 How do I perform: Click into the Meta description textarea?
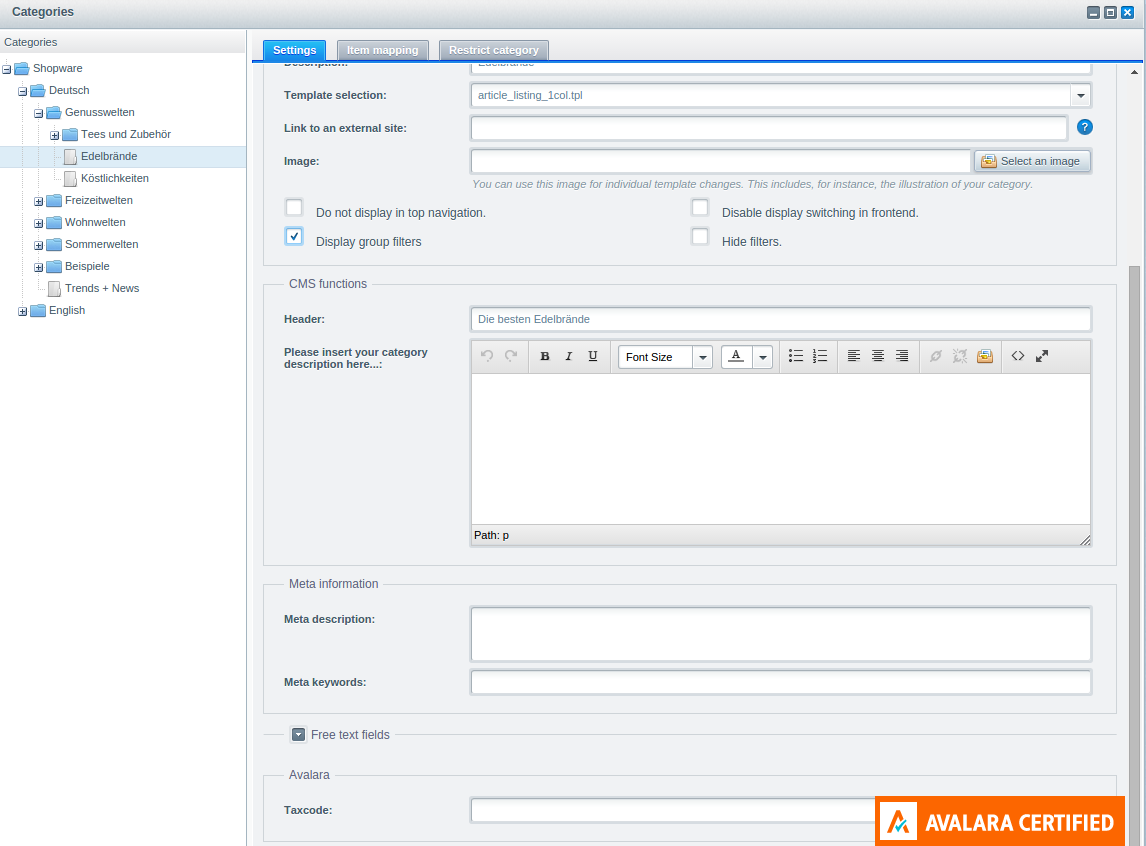(x=781, y=634)
